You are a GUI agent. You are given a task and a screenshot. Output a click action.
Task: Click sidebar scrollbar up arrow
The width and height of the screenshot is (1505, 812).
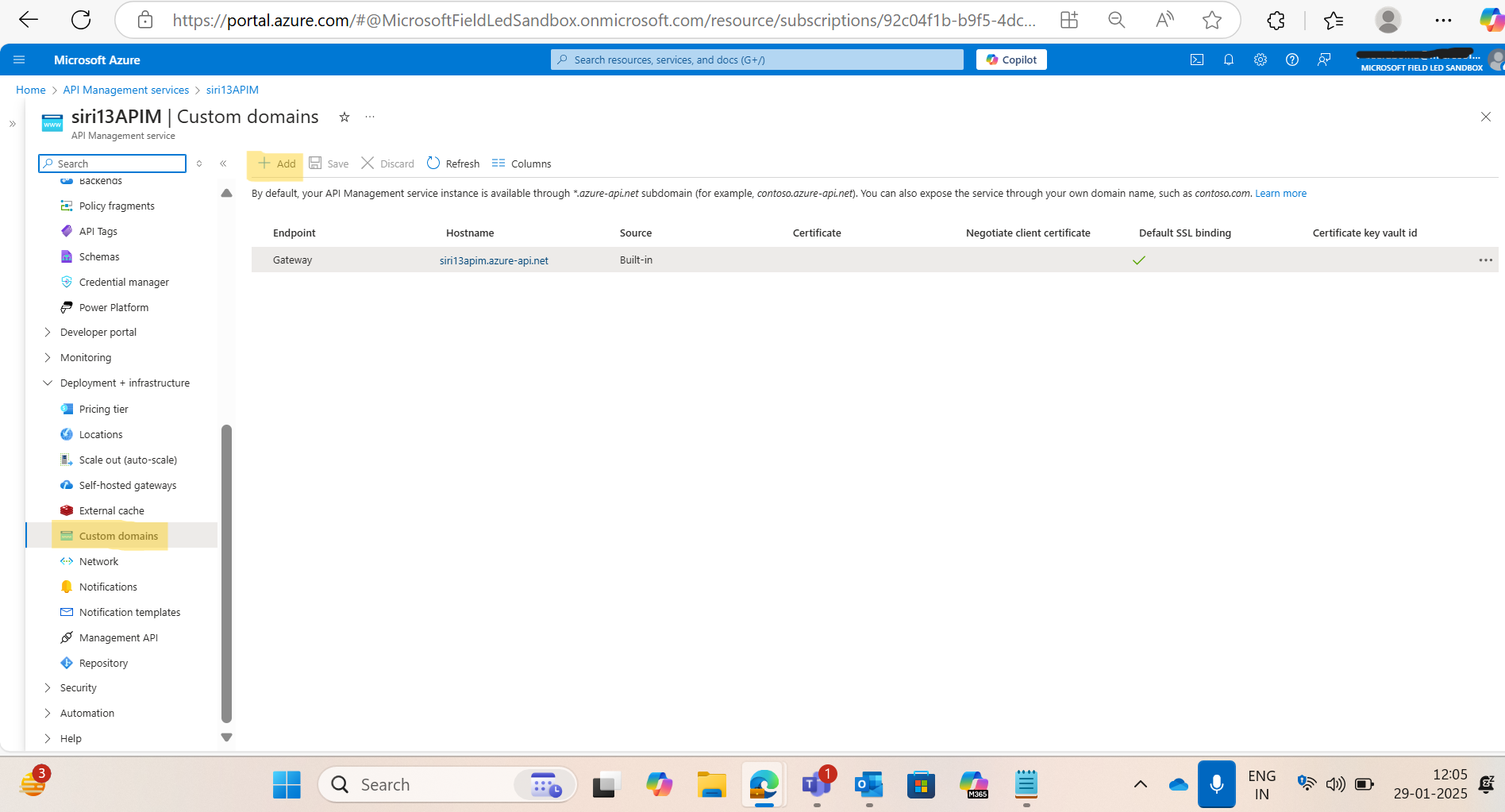click(x=226, y=193)
